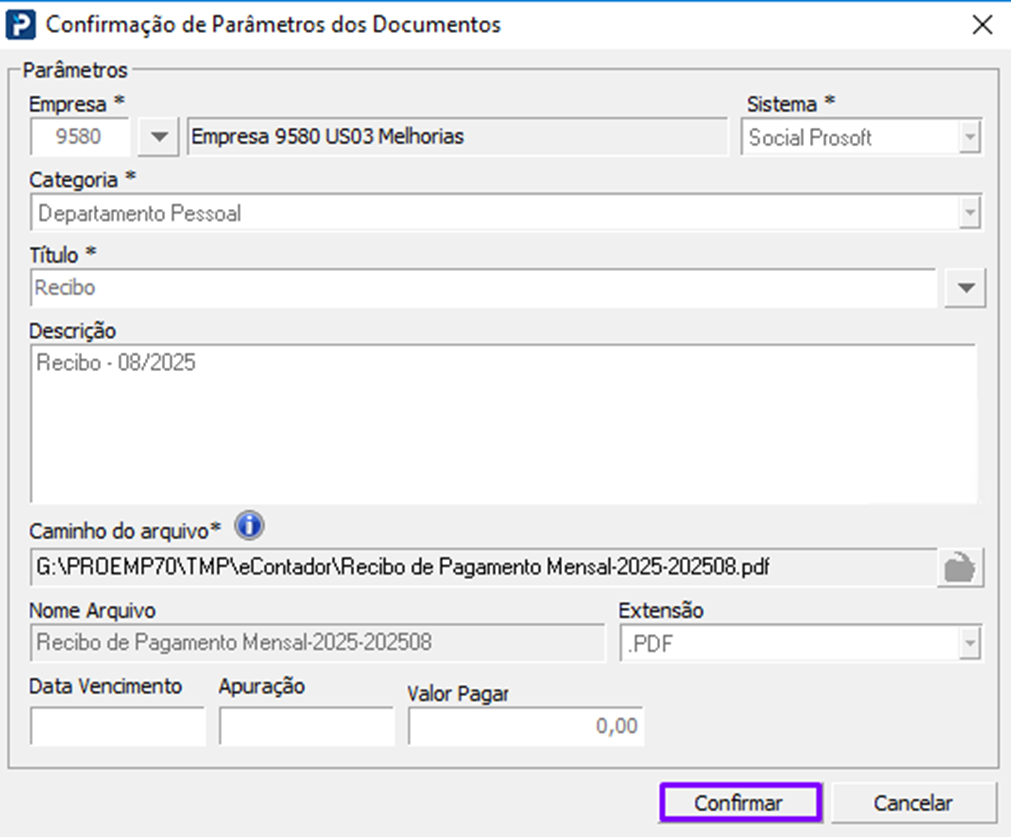Click the Empresa code field 9580
This screenshot has height=837, width=1011.
click(80, 137)
